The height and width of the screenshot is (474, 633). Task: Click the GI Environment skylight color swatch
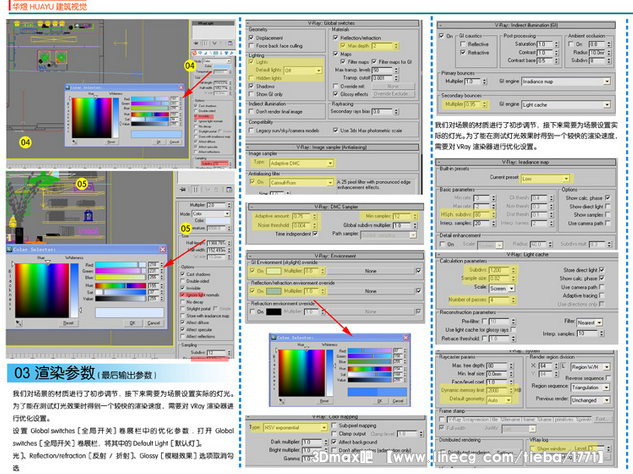[273, 271]
